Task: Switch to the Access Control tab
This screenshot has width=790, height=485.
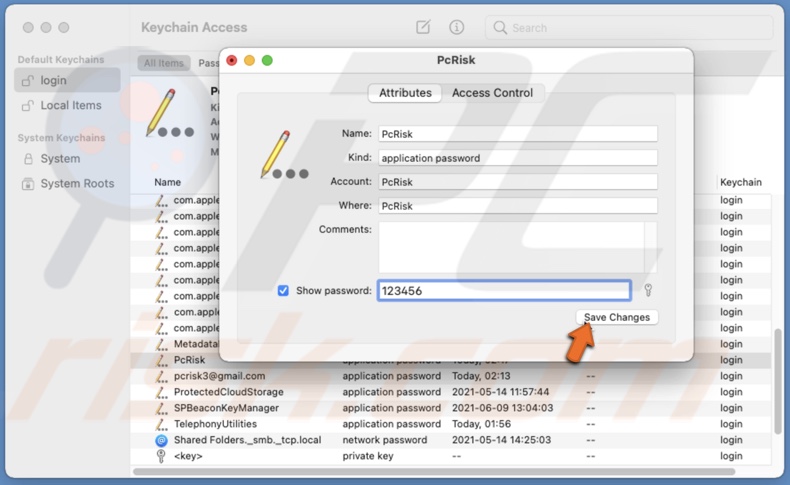Action: [492, 93]
